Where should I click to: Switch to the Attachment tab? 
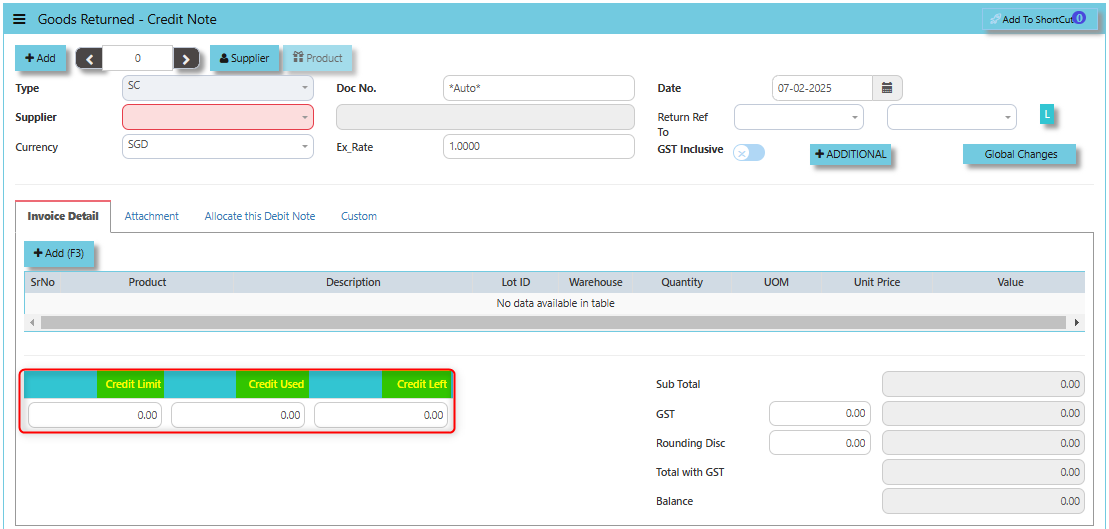152,216
